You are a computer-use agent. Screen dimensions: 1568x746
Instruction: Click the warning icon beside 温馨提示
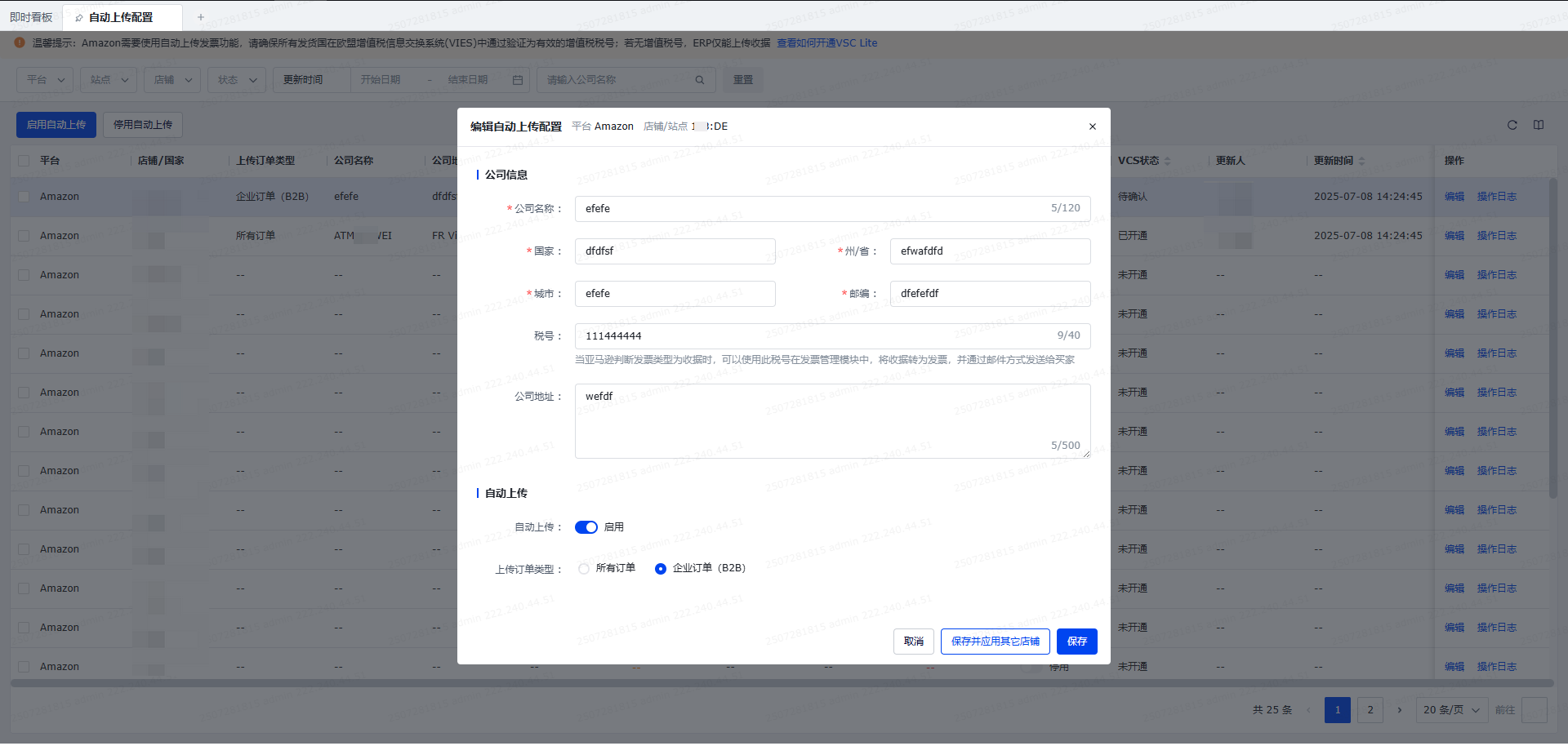(x=20, y=42)
